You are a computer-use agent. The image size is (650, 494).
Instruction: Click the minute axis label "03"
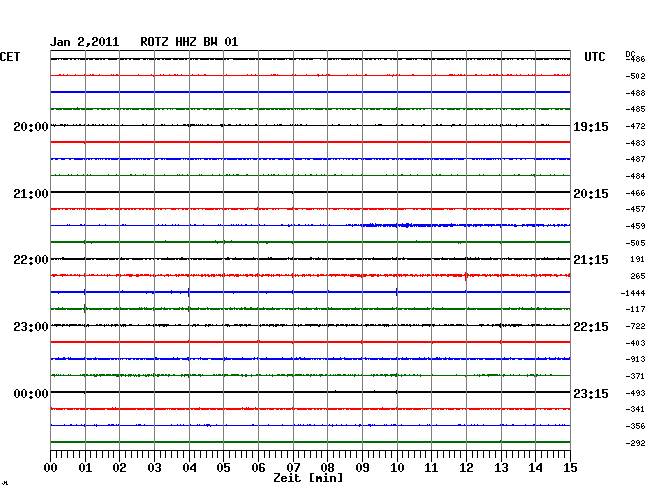coord(155,468)
